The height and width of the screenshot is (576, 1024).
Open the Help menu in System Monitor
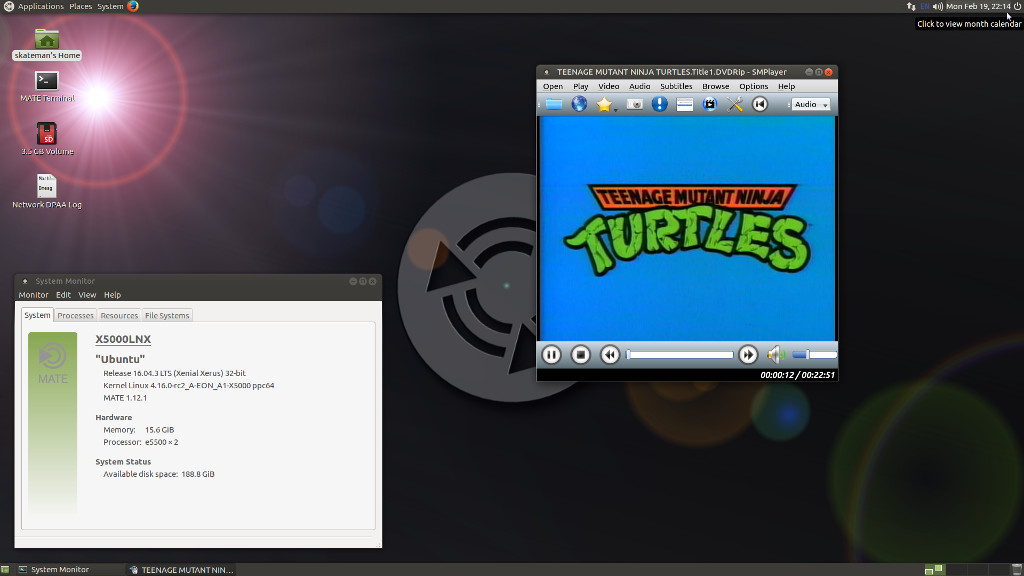[112, 295]
